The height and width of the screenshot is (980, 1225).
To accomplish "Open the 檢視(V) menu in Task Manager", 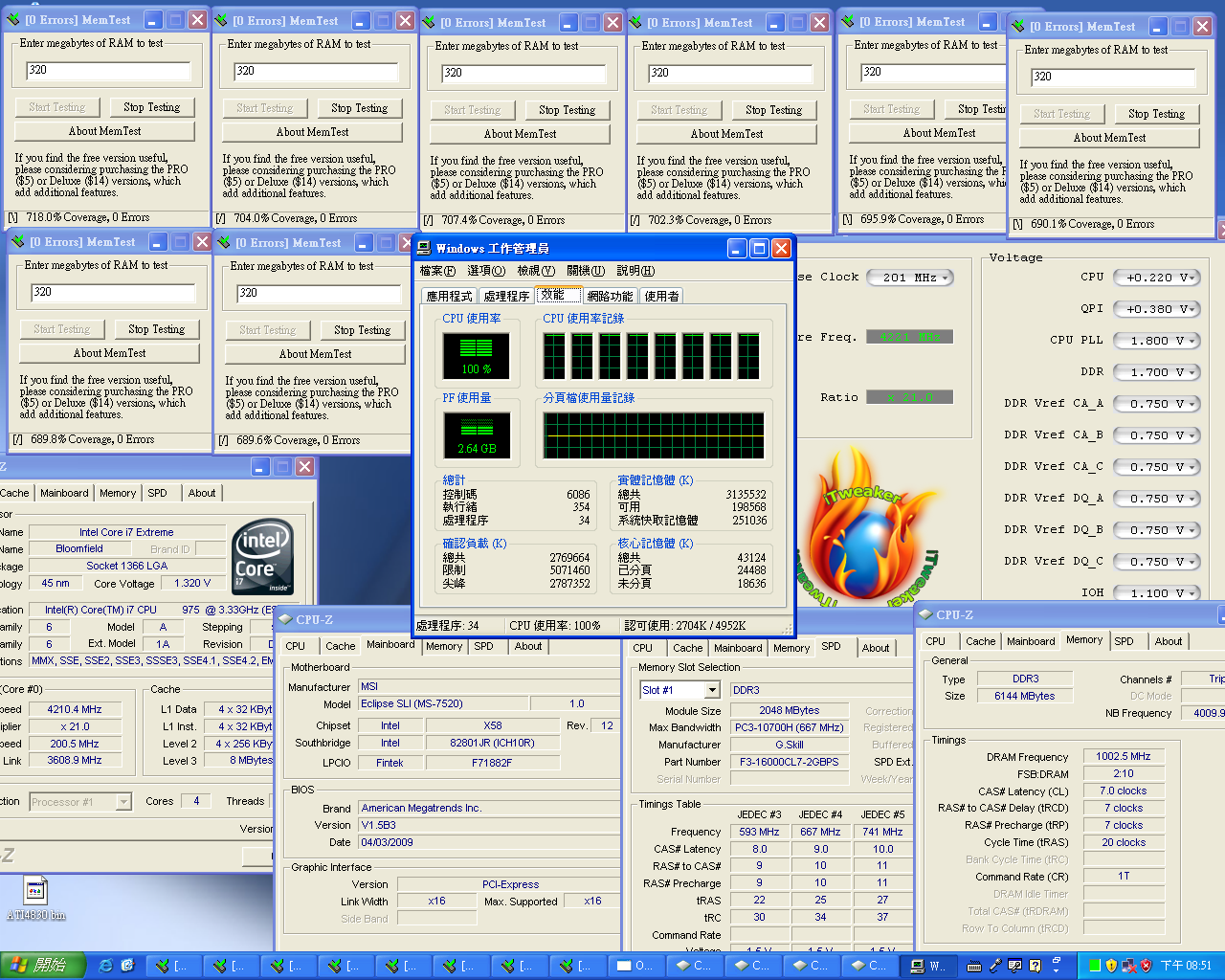I will tap(536, 271).
